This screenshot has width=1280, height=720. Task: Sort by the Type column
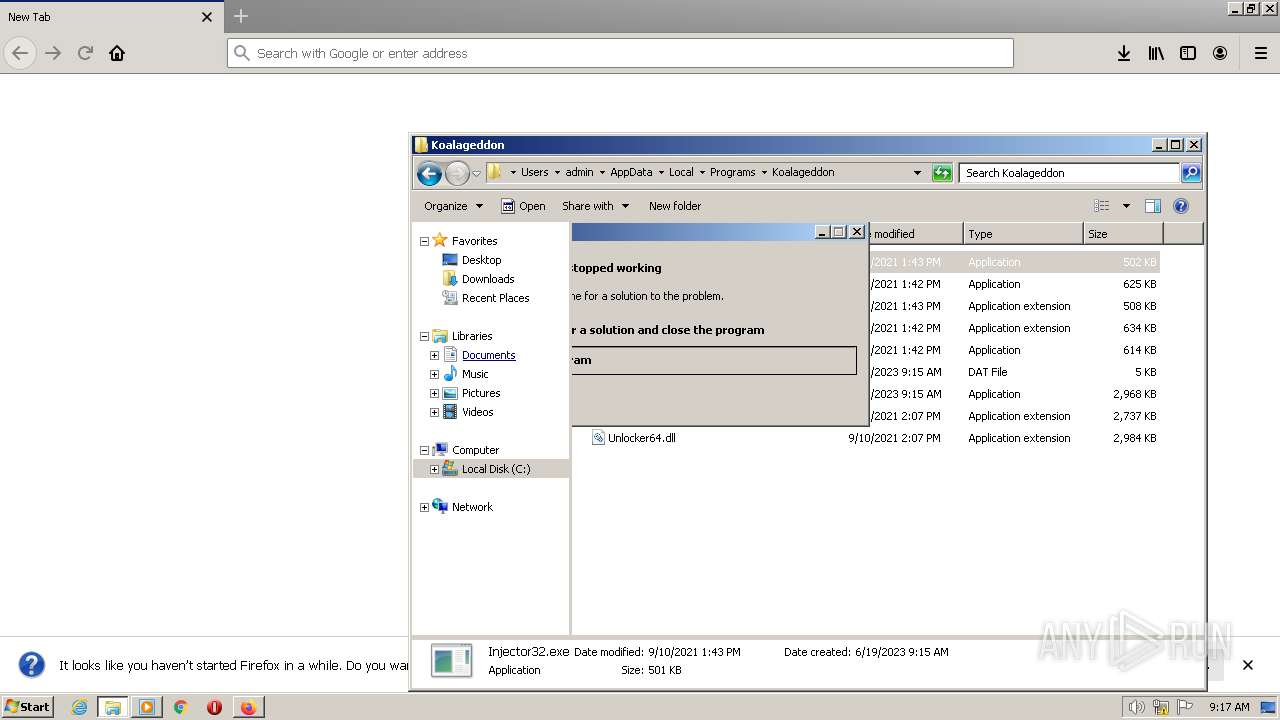coord(1023,233)
